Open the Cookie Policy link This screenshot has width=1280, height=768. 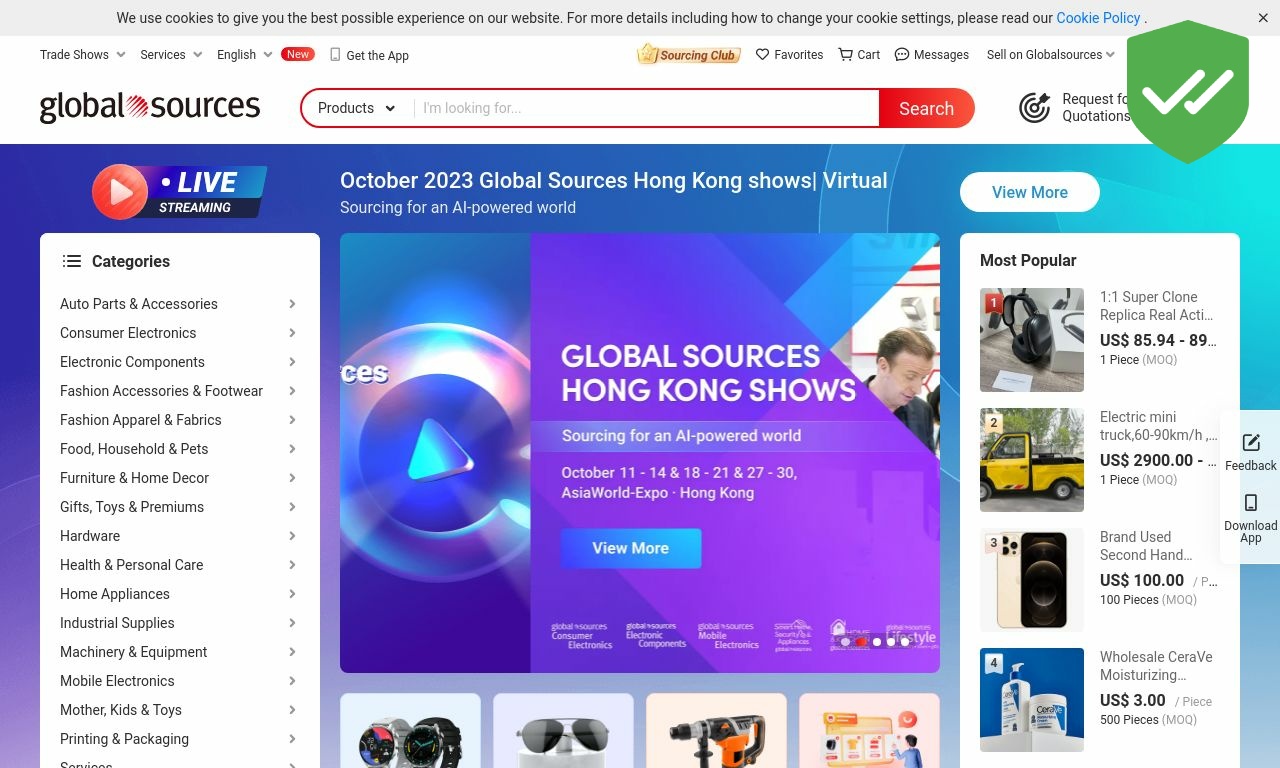click(1098, 18)
